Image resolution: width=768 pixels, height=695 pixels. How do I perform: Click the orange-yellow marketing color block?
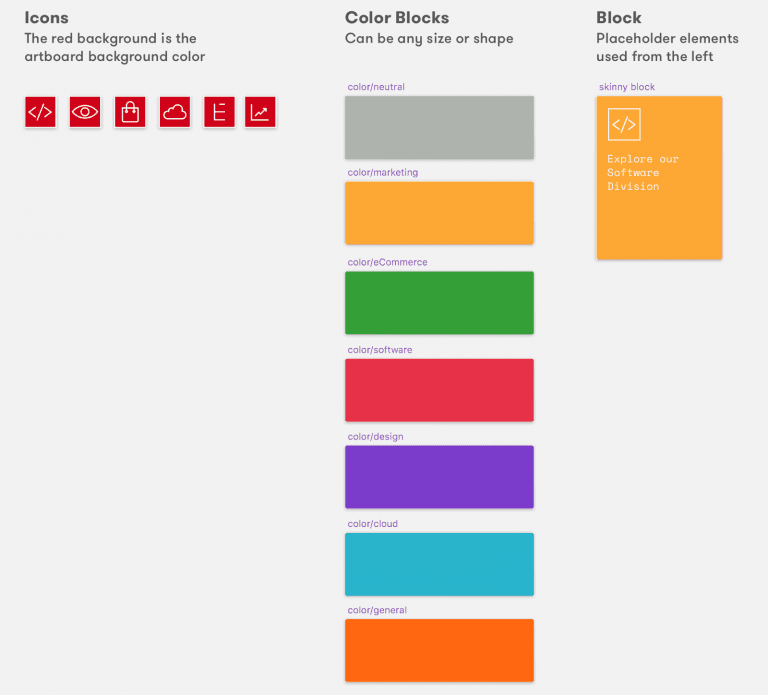click(x=439, y=212)
